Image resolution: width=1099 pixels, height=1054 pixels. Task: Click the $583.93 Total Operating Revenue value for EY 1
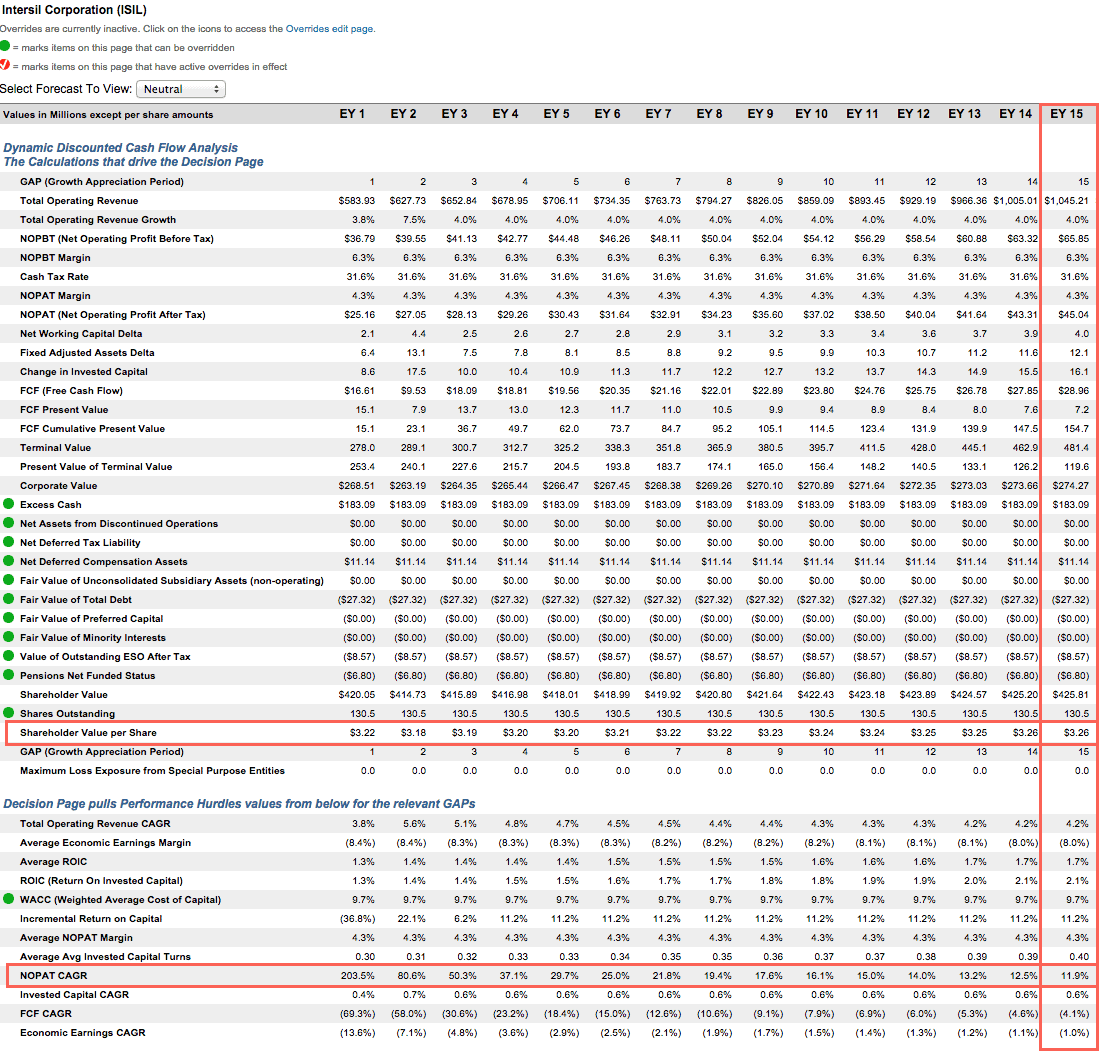[357, 200]
